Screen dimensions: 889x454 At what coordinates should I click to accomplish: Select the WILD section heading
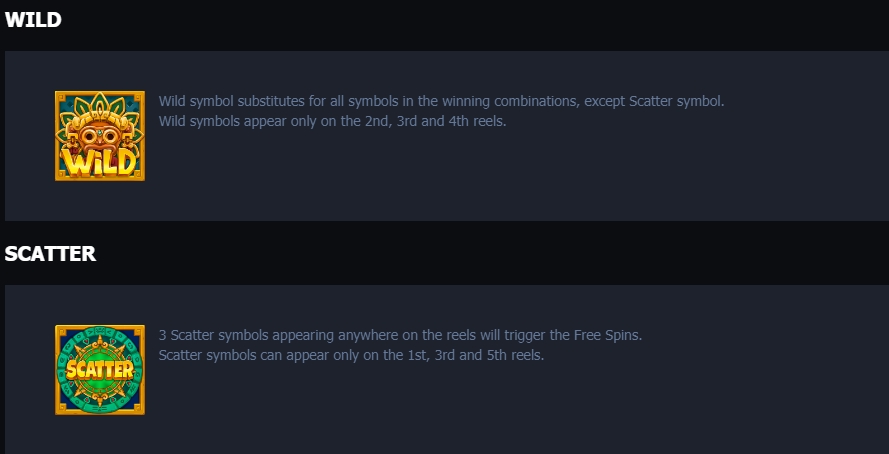[33, 20]
